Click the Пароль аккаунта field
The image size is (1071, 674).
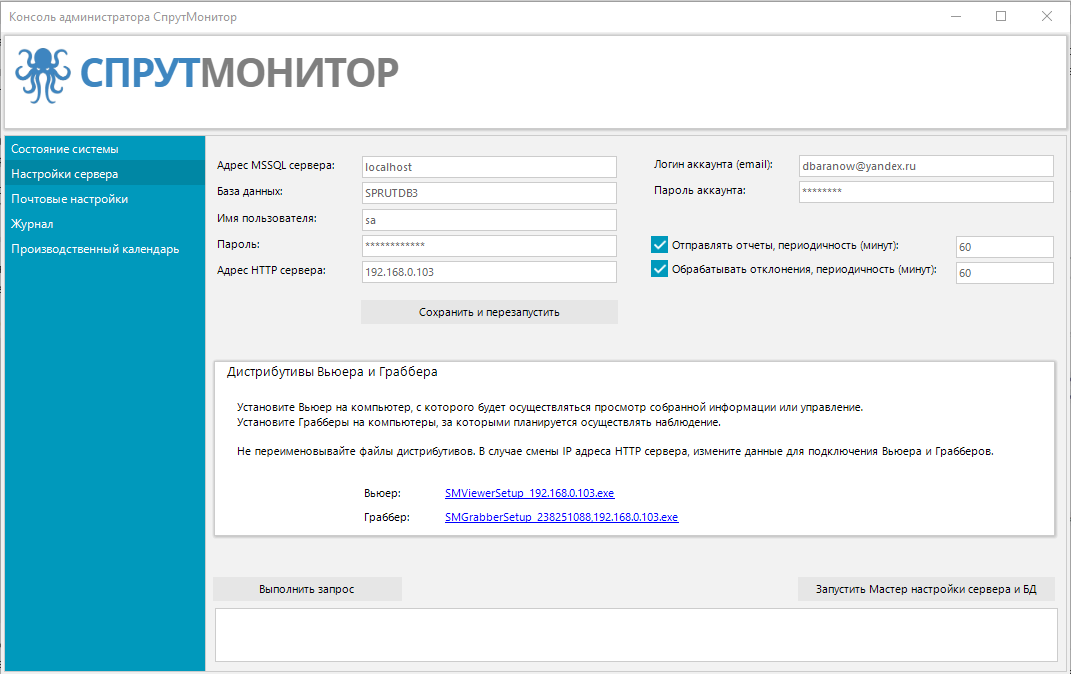tap(926, 192)
